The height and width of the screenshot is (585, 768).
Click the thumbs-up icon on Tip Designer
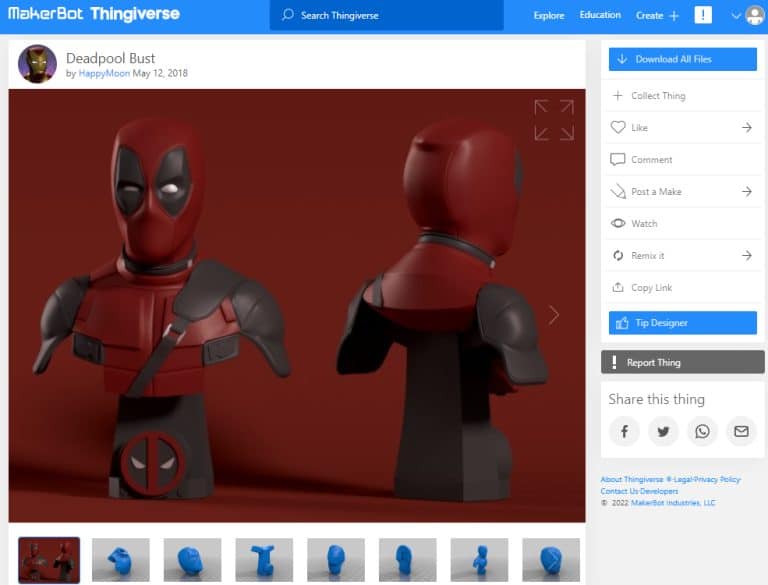pos(622,323)
